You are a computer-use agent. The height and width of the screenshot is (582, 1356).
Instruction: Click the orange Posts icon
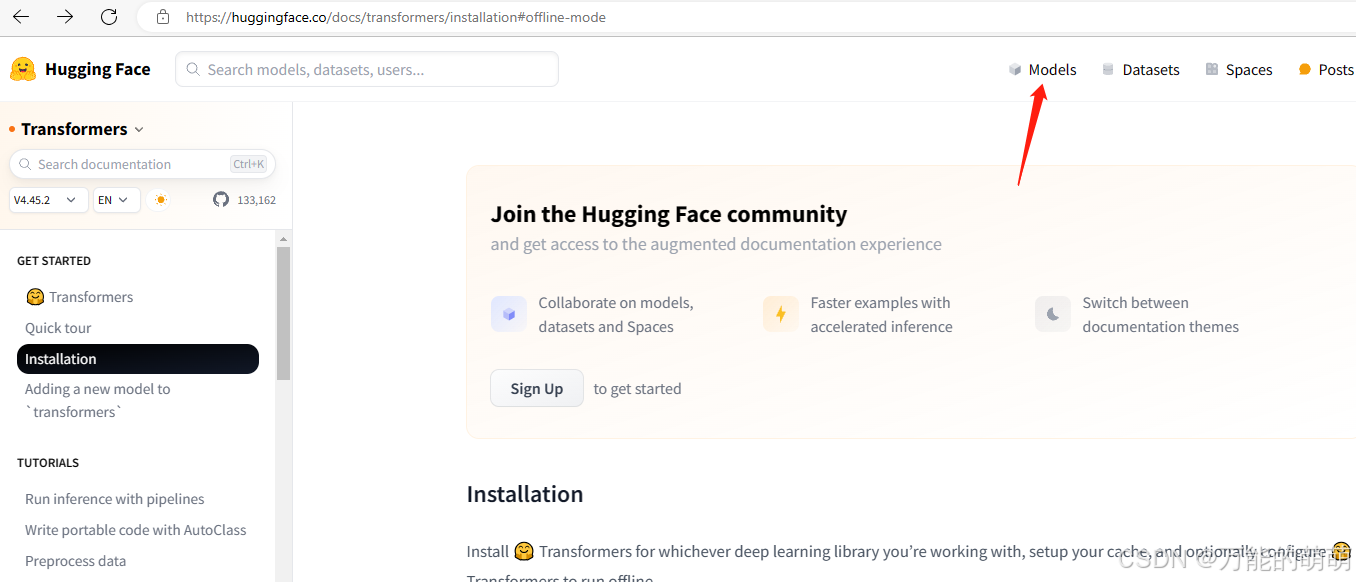[1305, 69]
